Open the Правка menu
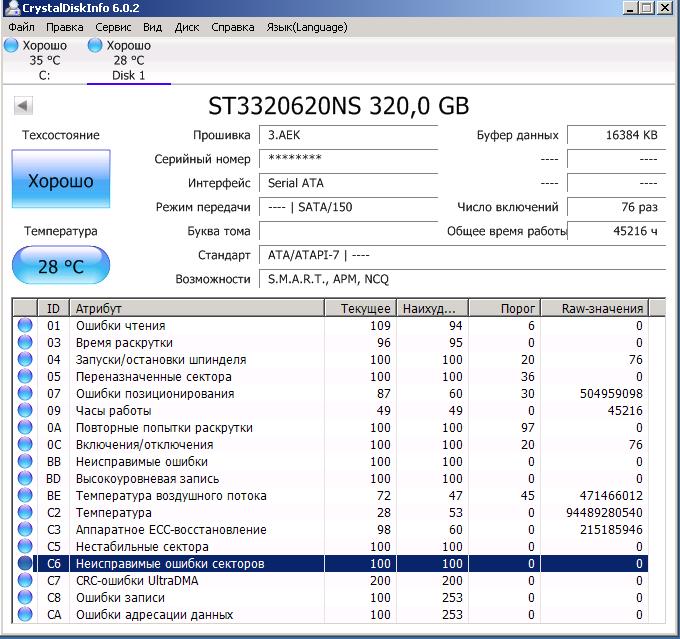Screen dimensions: 680x639 (x=65, y=27)
